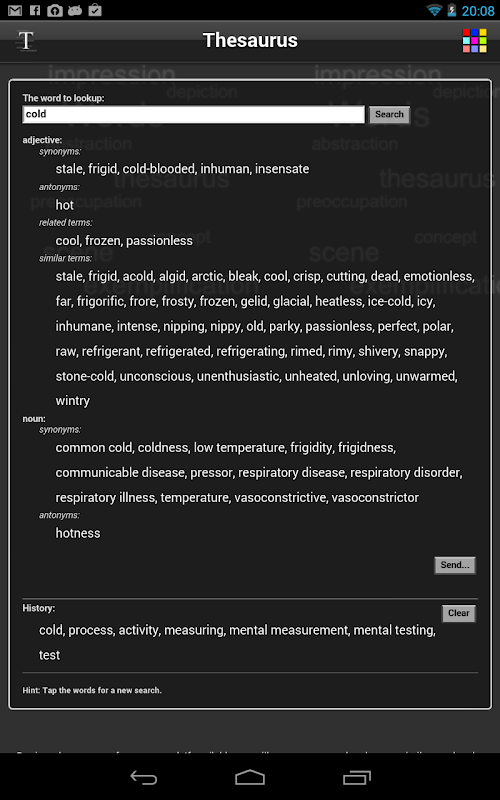The width and height of the screenshot is (500, 800).
Task: Focus the word lookup input field
Action: point(193,114)
